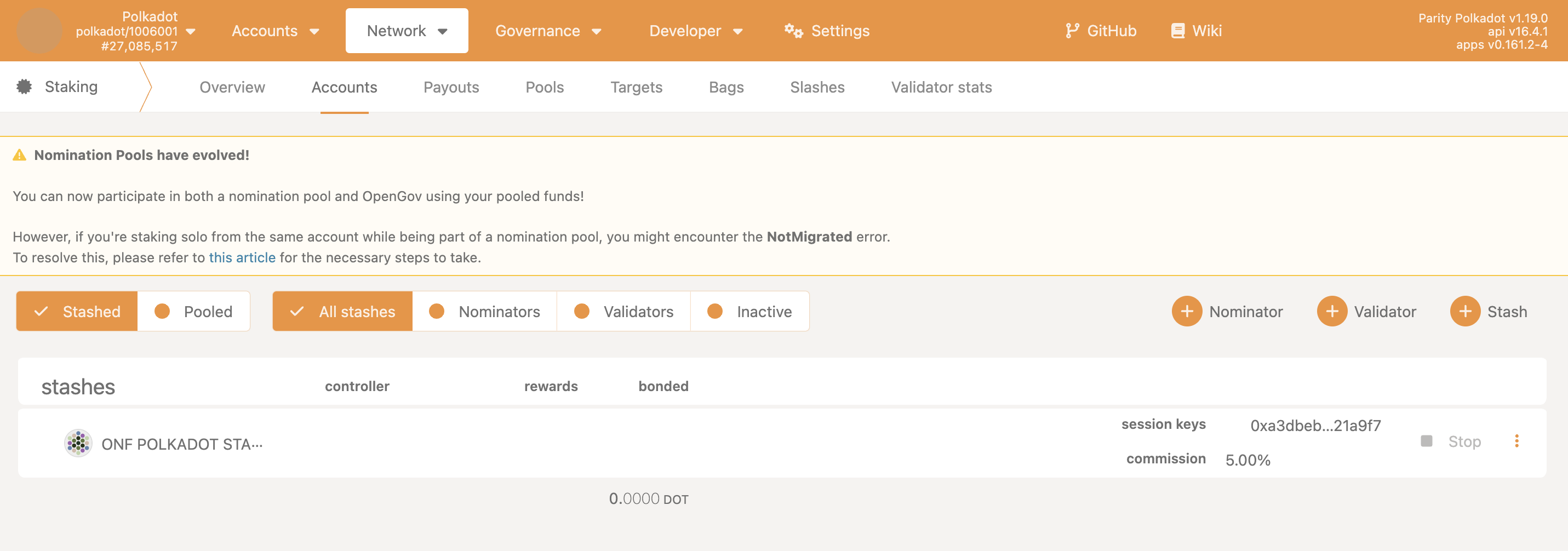The height and width of the screenshot is (551, 1568).
Task: Click the warning triangle icon in the notice
Action: (19, 154)
